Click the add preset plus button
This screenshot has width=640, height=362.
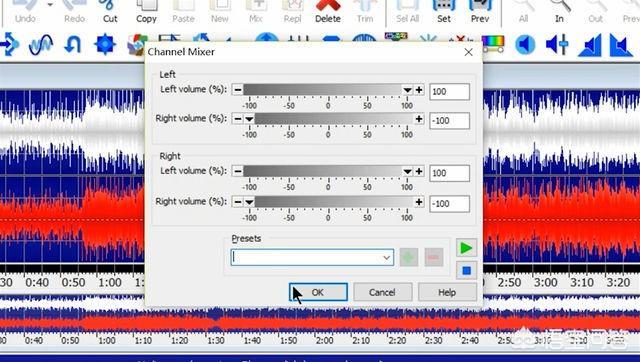(x=409, y=258)
